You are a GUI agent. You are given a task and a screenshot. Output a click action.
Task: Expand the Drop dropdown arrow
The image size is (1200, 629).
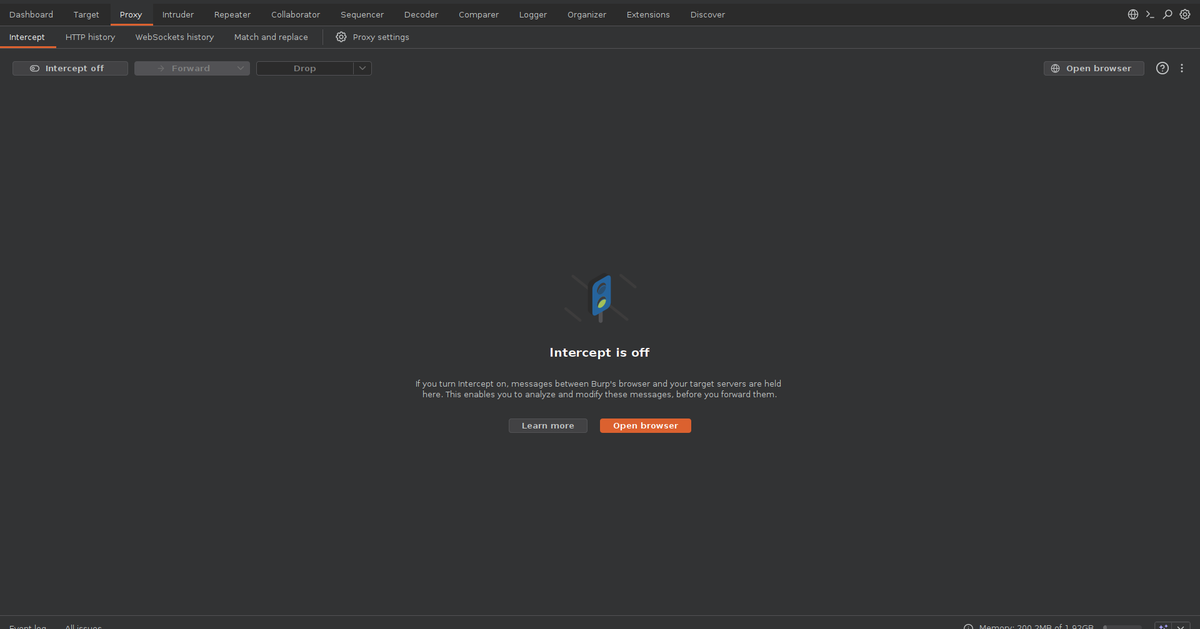(x=362, y=68)
